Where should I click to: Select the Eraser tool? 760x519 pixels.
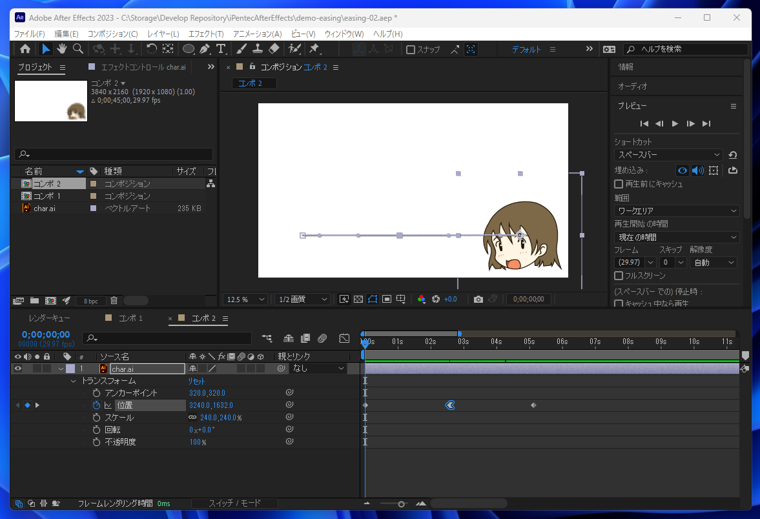(274, 49)
